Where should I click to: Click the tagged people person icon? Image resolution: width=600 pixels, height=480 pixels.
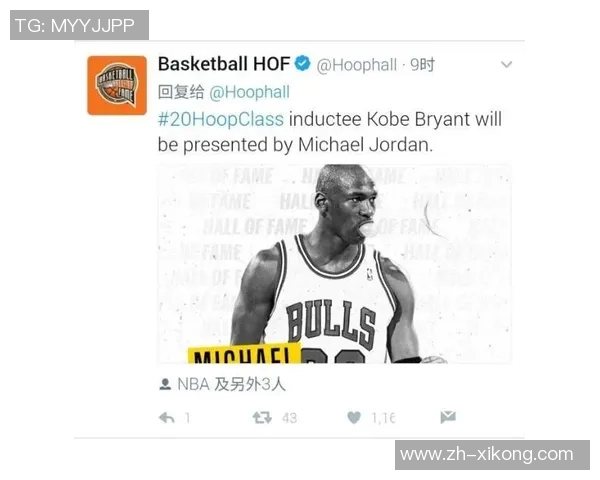165,384
